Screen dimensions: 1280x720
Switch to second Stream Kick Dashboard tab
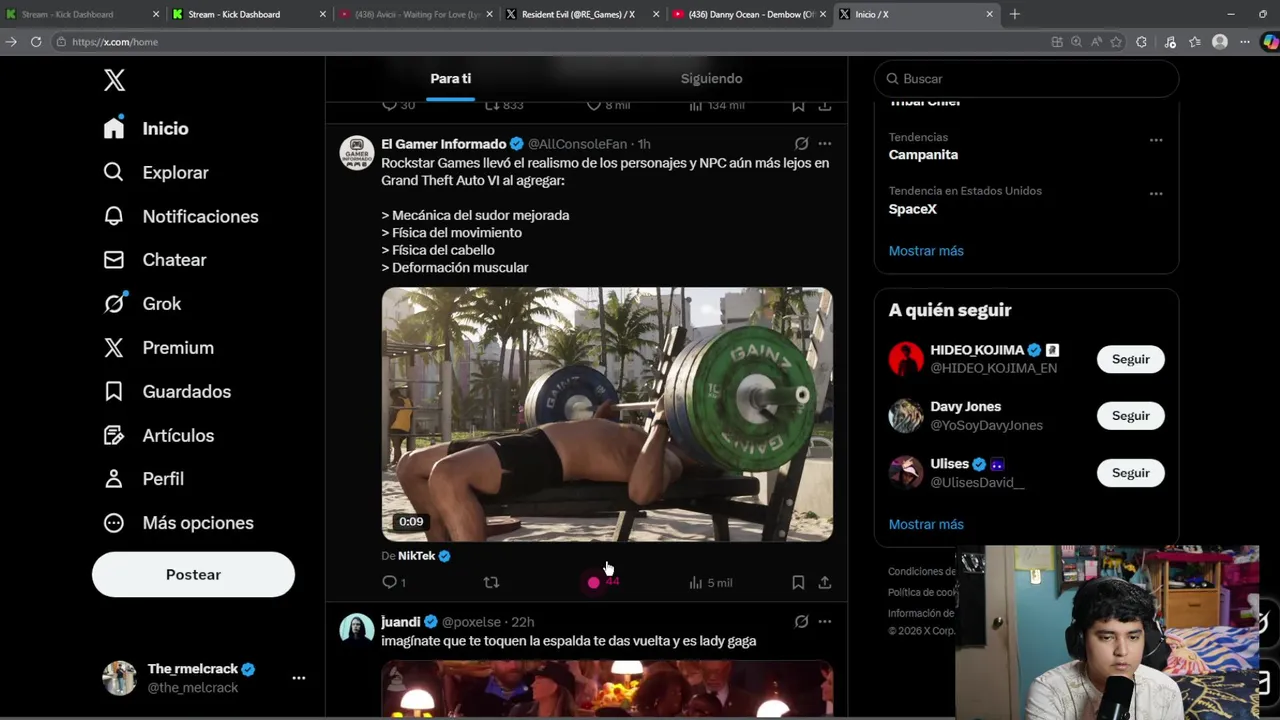248,14
